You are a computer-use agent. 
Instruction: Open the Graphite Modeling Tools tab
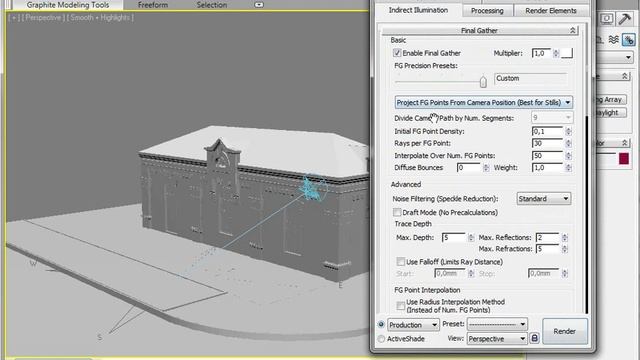(68, 5)
